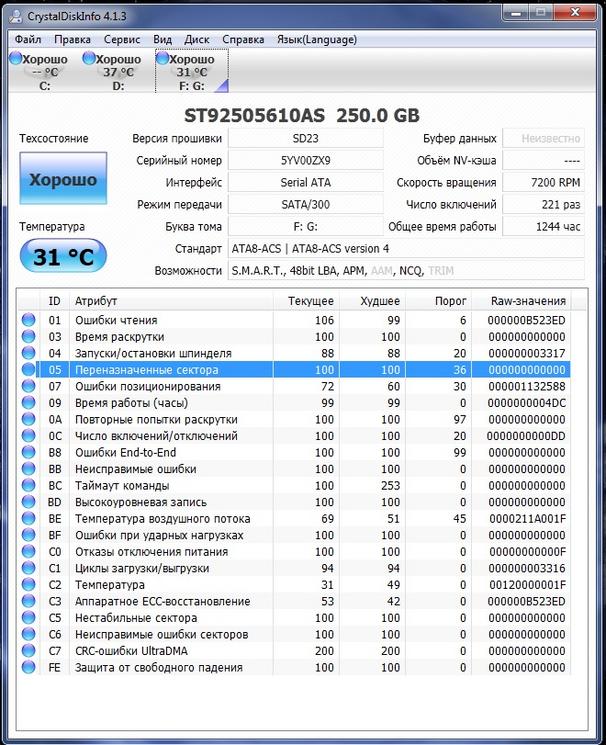This screenshot has height=745, width=606.
Task: Click status icon for Ошибки чтения row
Action: pyautogui.click(x=29, y=320)
